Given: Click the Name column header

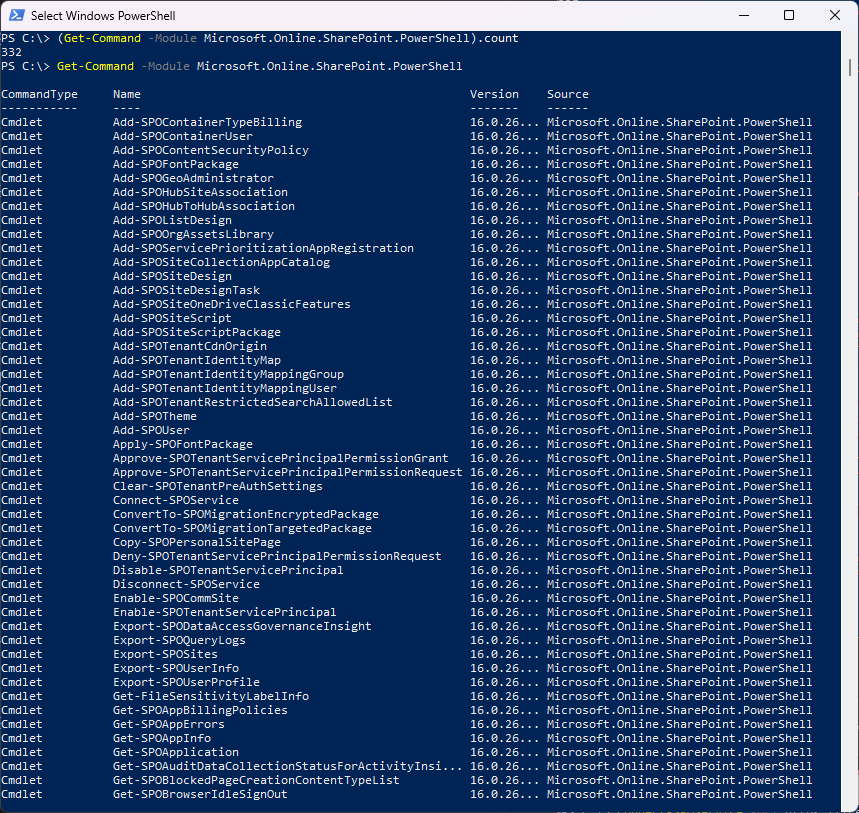Looking at the screenshot, I should click(x=127, y=94).
